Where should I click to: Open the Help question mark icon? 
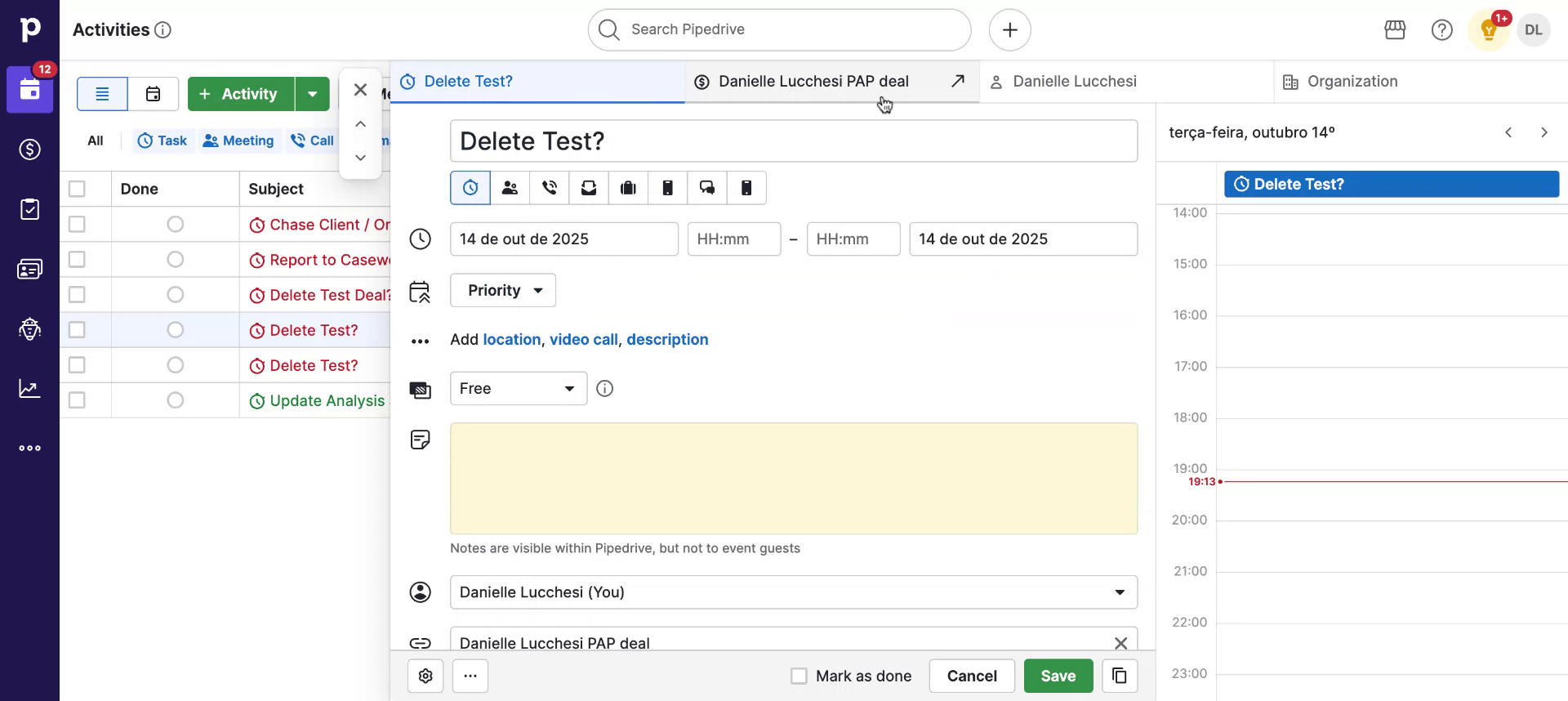[x=1442, y=30]
